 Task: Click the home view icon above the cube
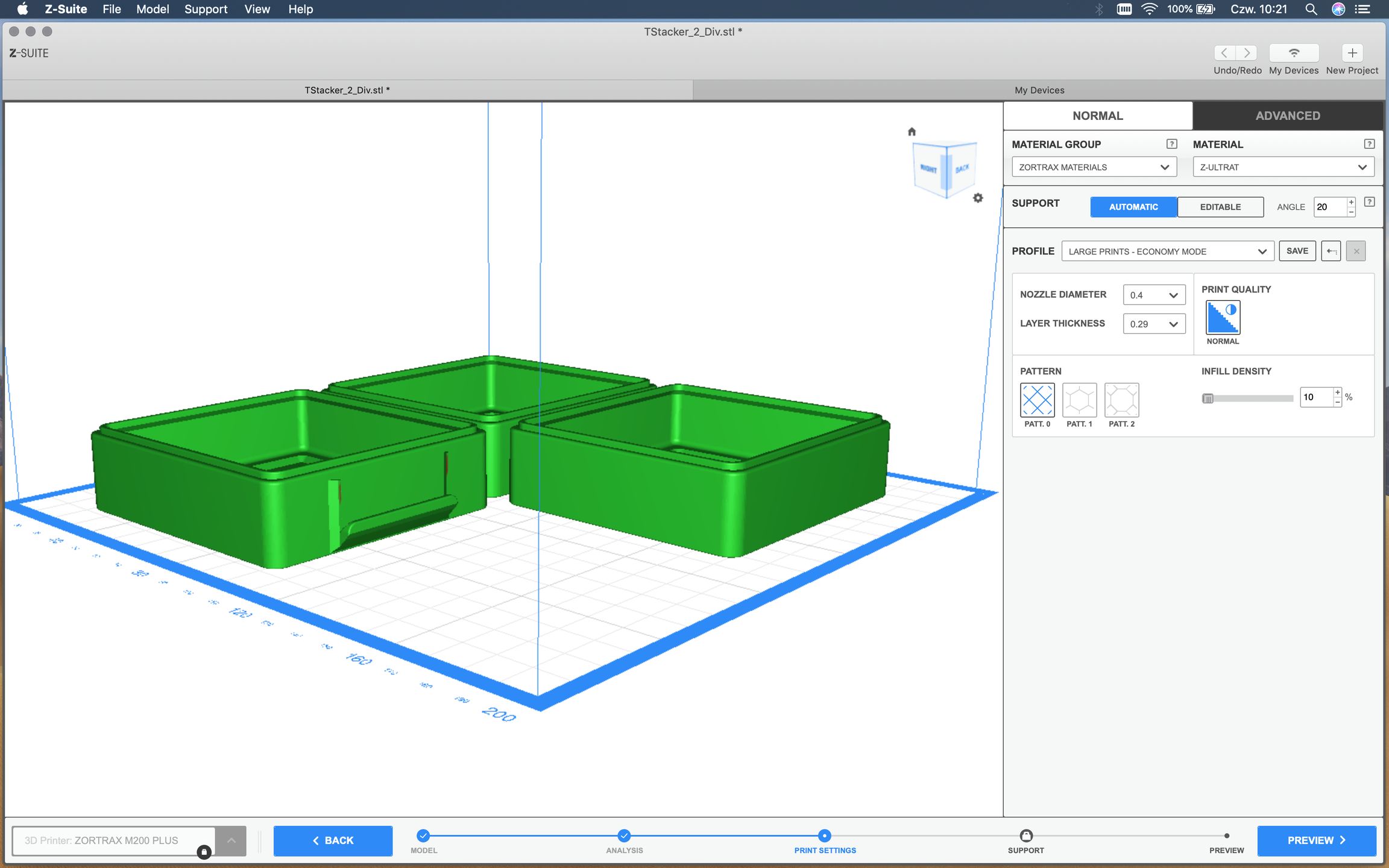click(912, 131)
